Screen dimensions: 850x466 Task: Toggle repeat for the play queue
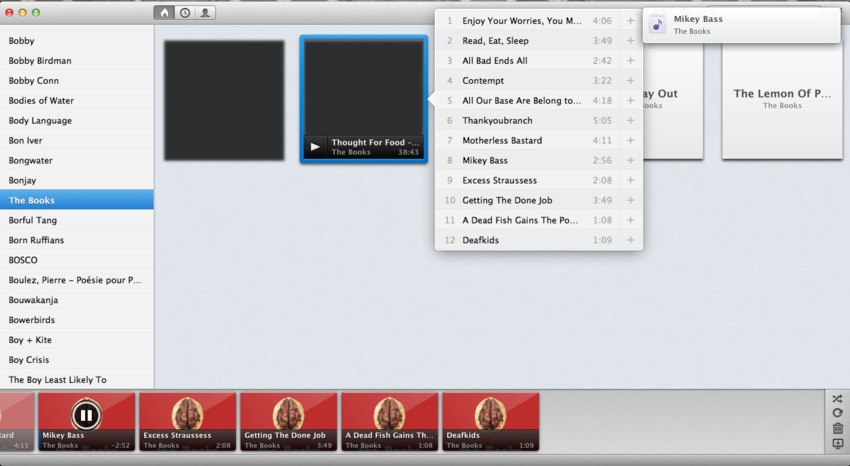click(837, 414)
